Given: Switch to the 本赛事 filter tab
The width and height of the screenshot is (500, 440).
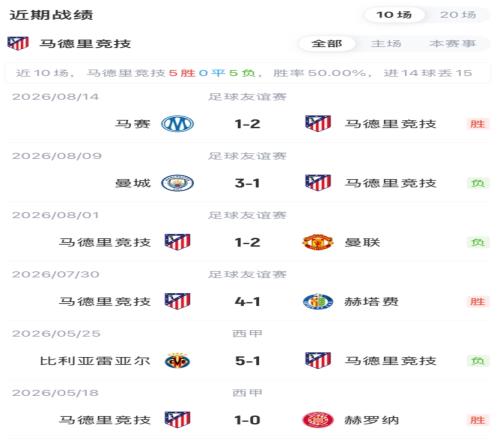Looking at the screenshot, I should click(452, 44).
